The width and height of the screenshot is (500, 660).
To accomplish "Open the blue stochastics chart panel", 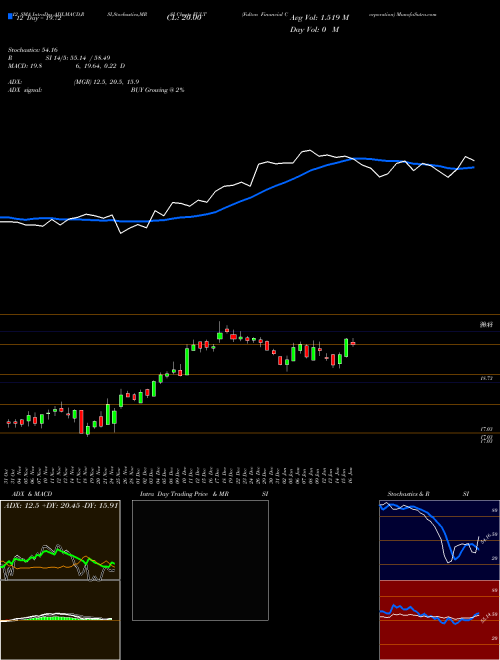I will point(439,540).
